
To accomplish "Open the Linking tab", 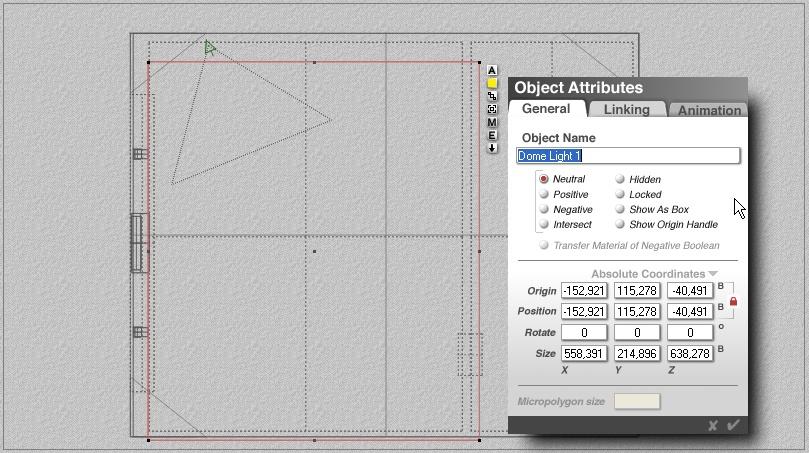I will pos(626,109).
